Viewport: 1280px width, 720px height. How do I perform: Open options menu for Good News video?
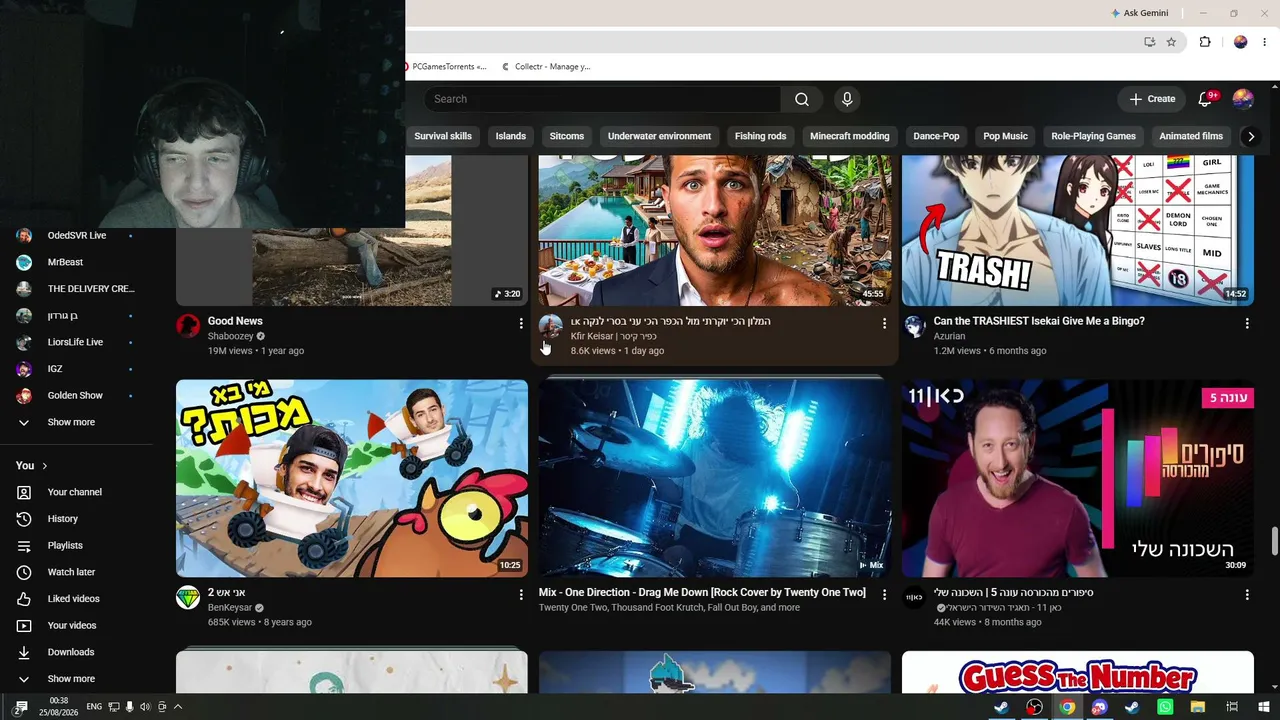tap(520, 323)
